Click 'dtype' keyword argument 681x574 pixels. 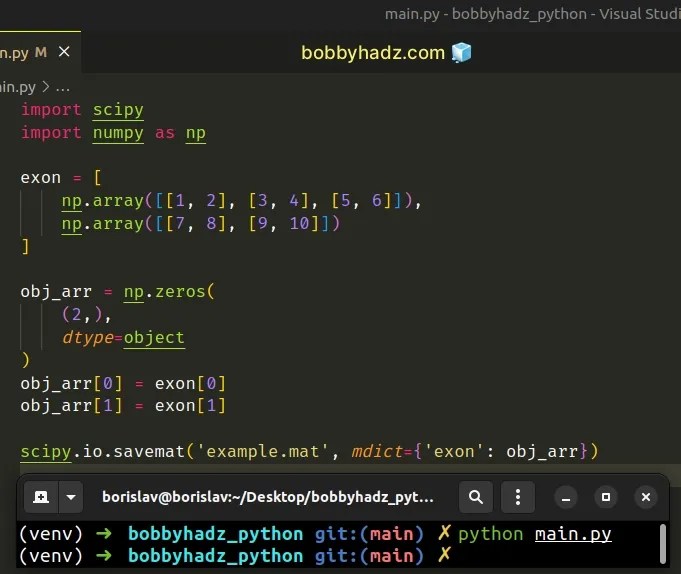[x=88, y=337]
